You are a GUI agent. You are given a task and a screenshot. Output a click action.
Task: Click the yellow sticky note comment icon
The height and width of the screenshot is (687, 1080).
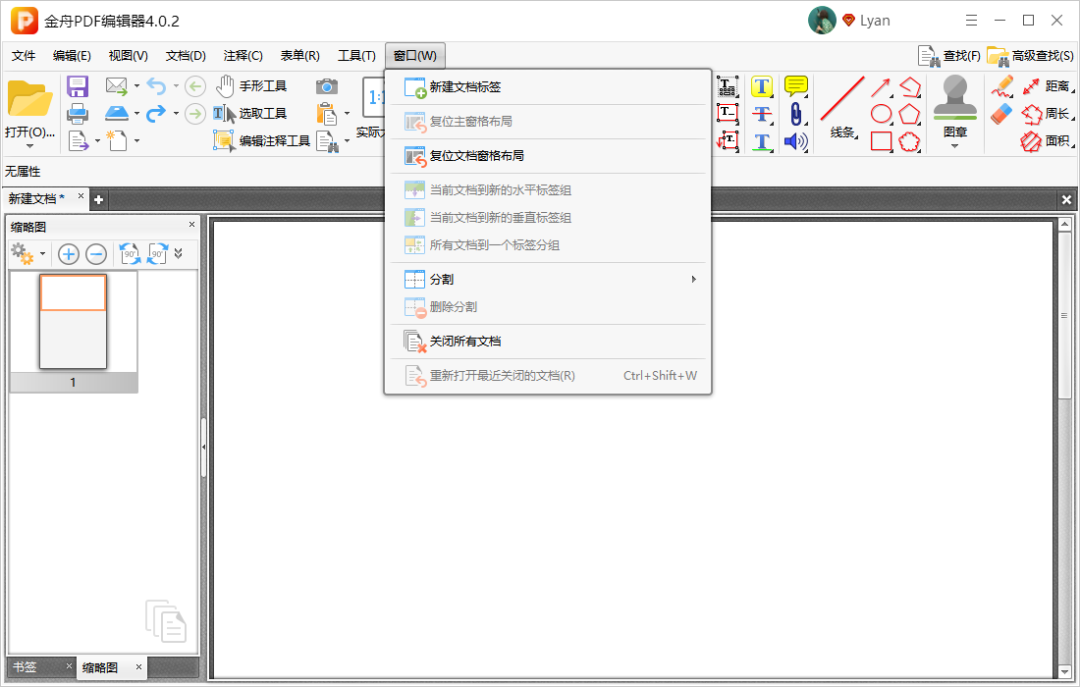796,86
